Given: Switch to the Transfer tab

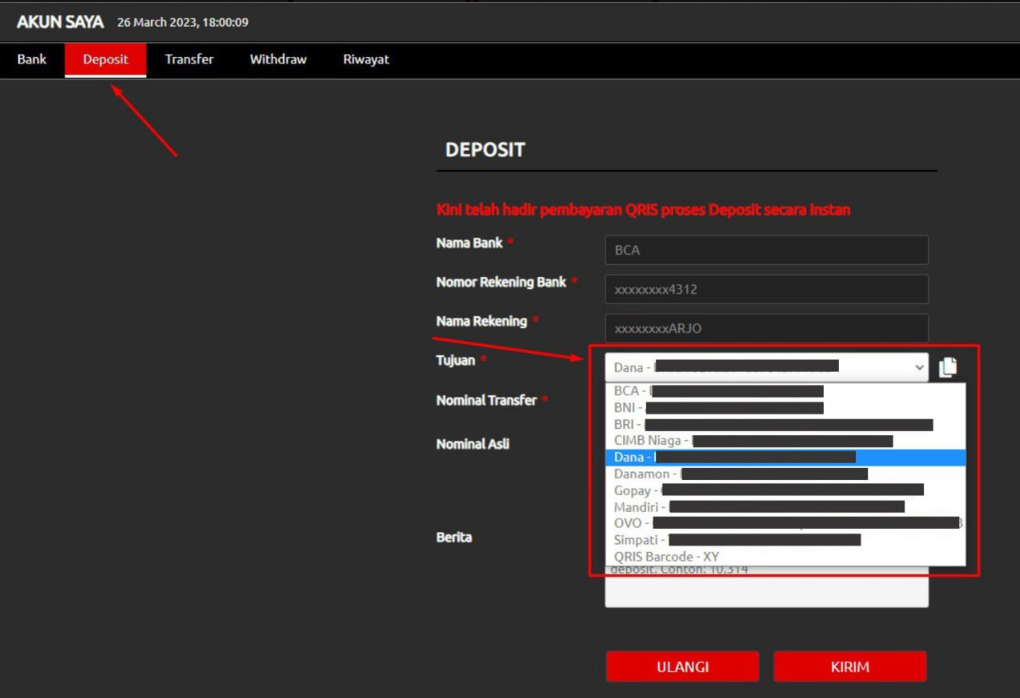Looking at the screenshot, I should [189, 60].
